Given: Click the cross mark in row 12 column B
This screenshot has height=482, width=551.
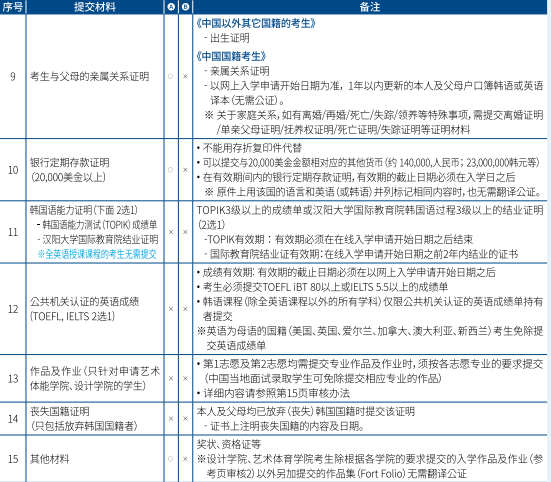Looking at the screenshot, I should click(x=185, y=309).
